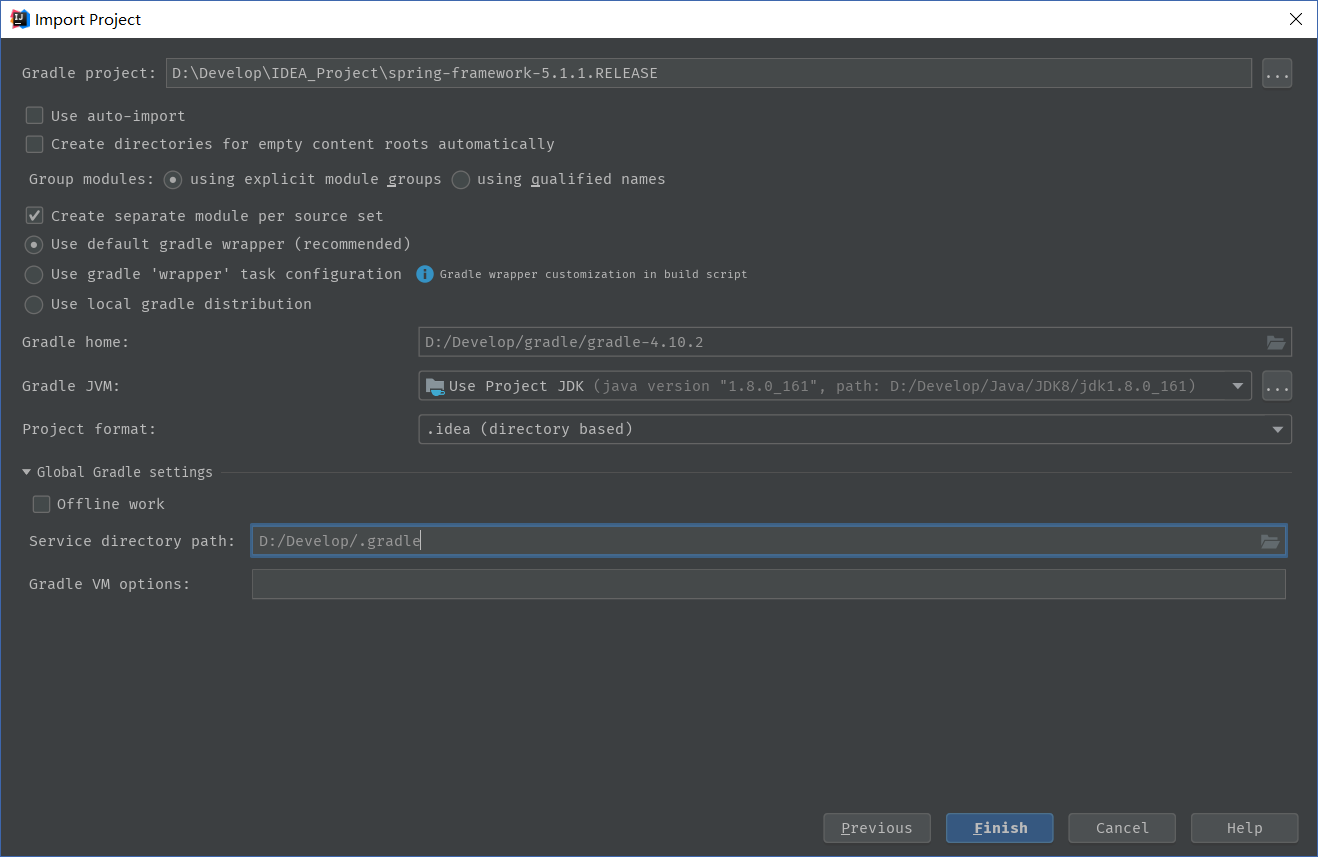Uncheck Create separate module per source set
Image resolution: width=1318 pixels, height=857 pixels.
coord(35,216)
